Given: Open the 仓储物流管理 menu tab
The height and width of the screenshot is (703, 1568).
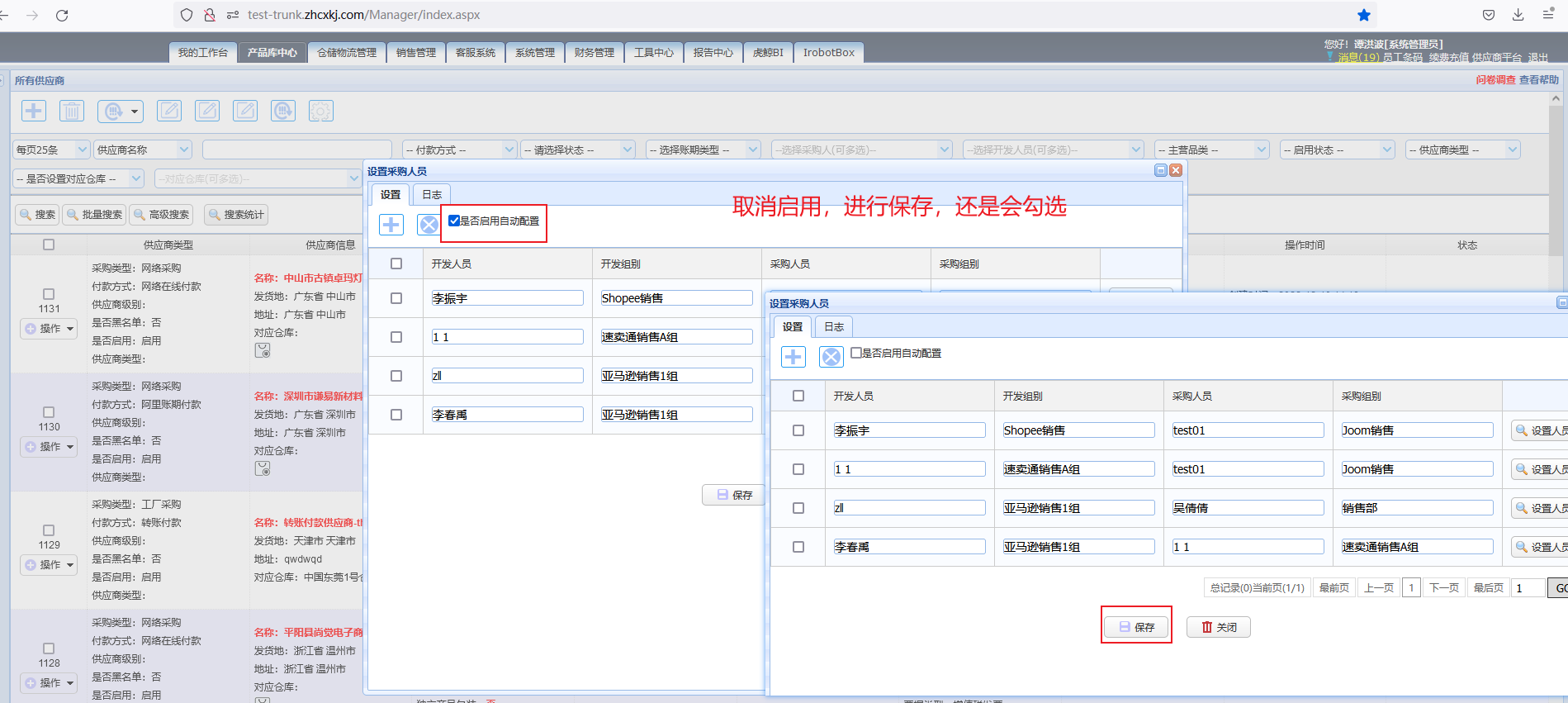Looking at the screenshot, I should coord(347,52).
